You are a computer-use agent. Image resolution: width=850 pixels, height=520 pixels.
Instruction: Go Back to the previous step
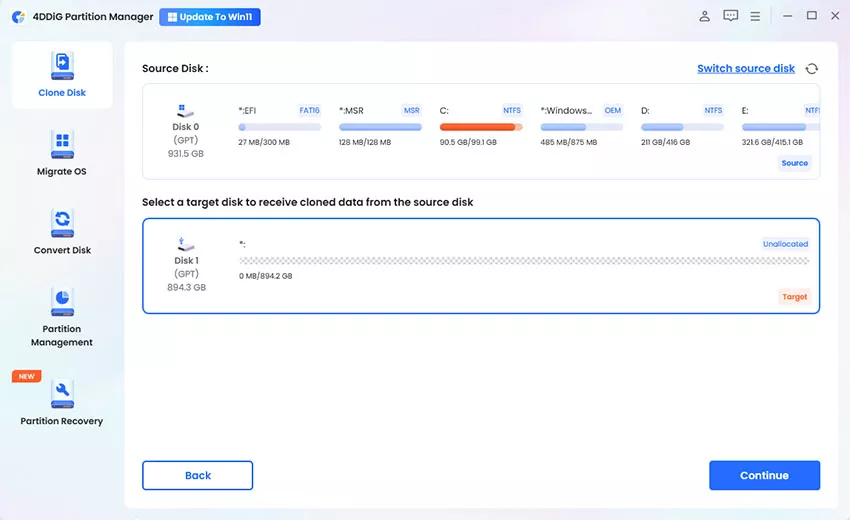point(197,475)
